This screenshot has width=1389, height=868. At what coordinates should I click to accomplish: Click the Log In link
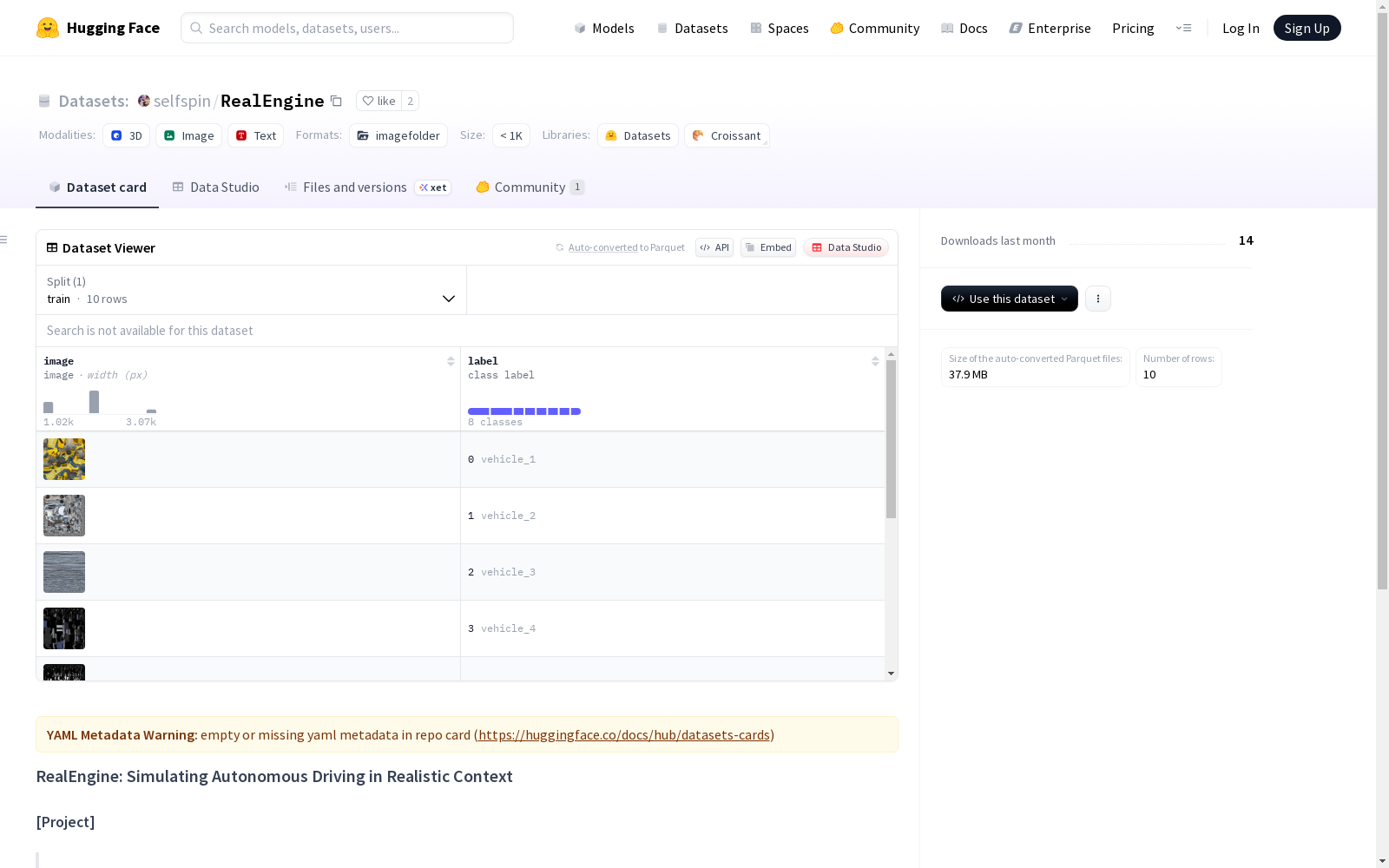pyautogui.click(x=1241, y=28)
